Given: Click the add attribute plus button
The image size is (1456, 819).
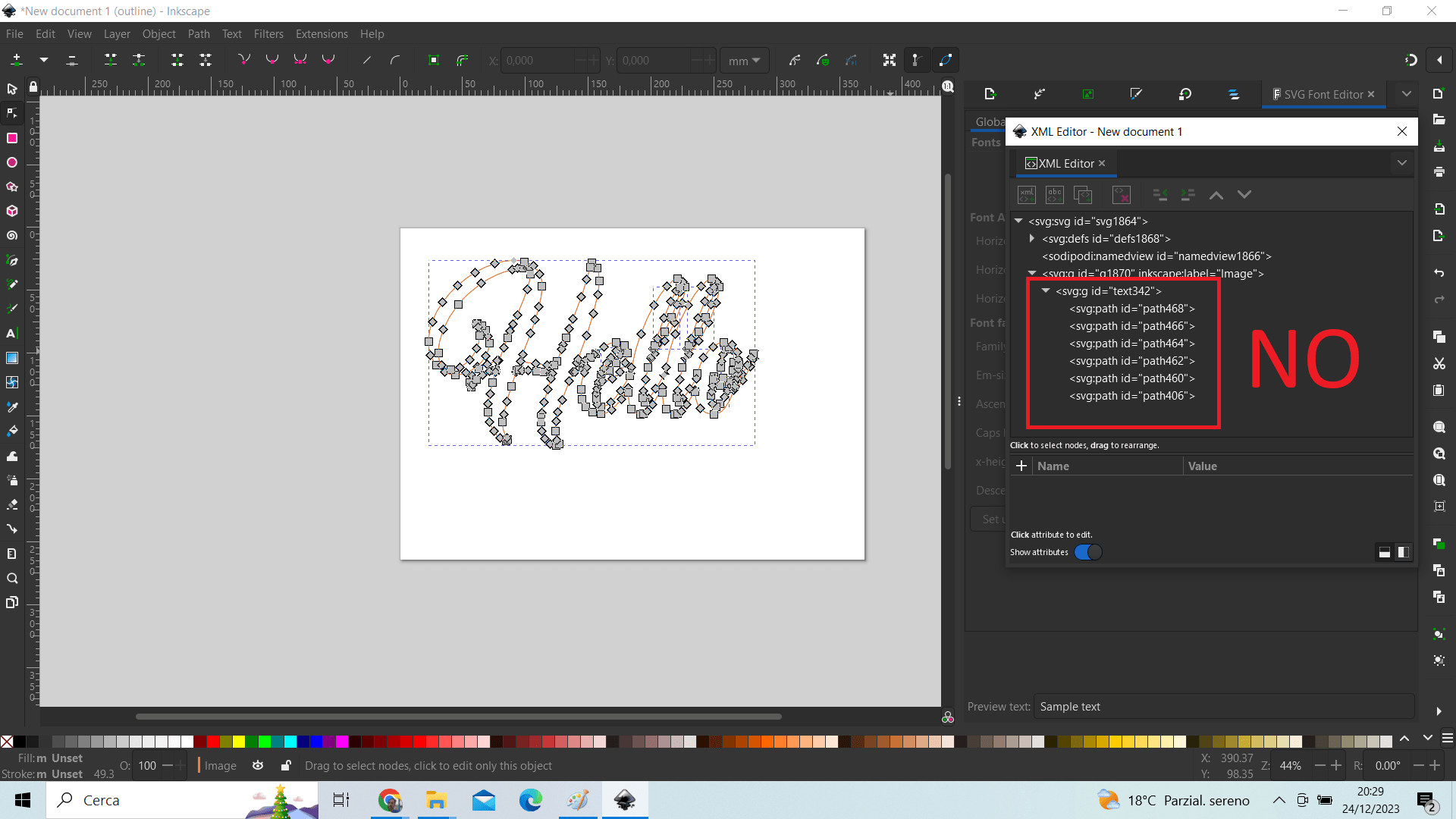Looking at the screenshot, I should tap(1021, 466).
